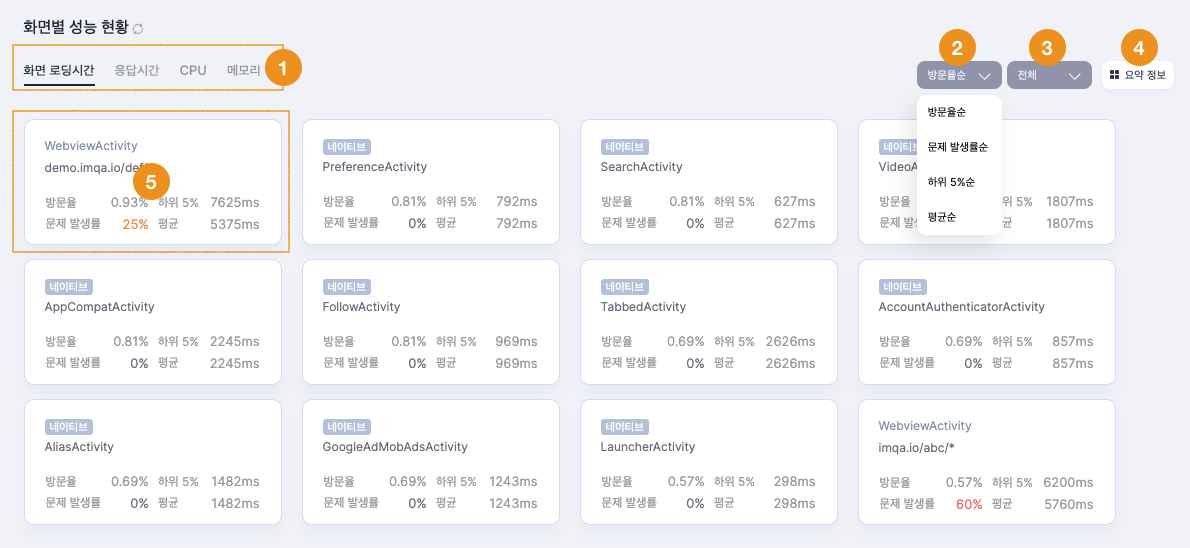The height and width of the screenshot is (548, 1190).
Task: Switch to the CPU tab
Action: pyautogui.click(x=193, y=71)
